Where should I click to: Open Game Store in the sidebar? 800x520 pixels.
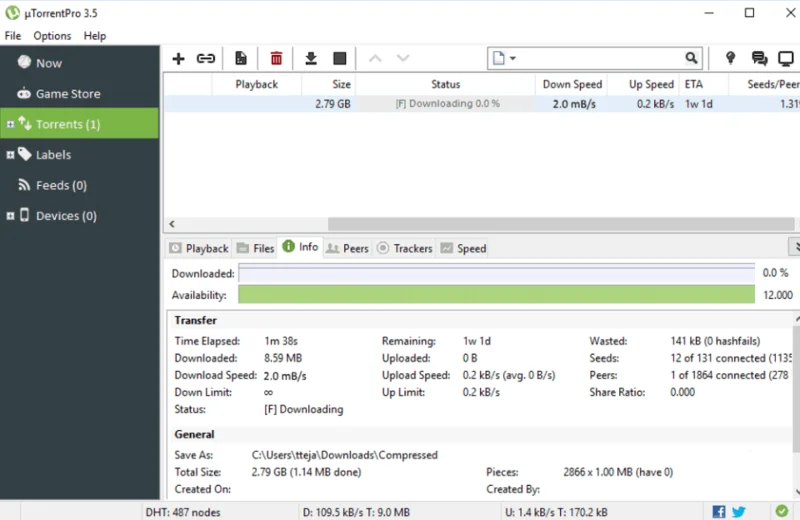80,93
